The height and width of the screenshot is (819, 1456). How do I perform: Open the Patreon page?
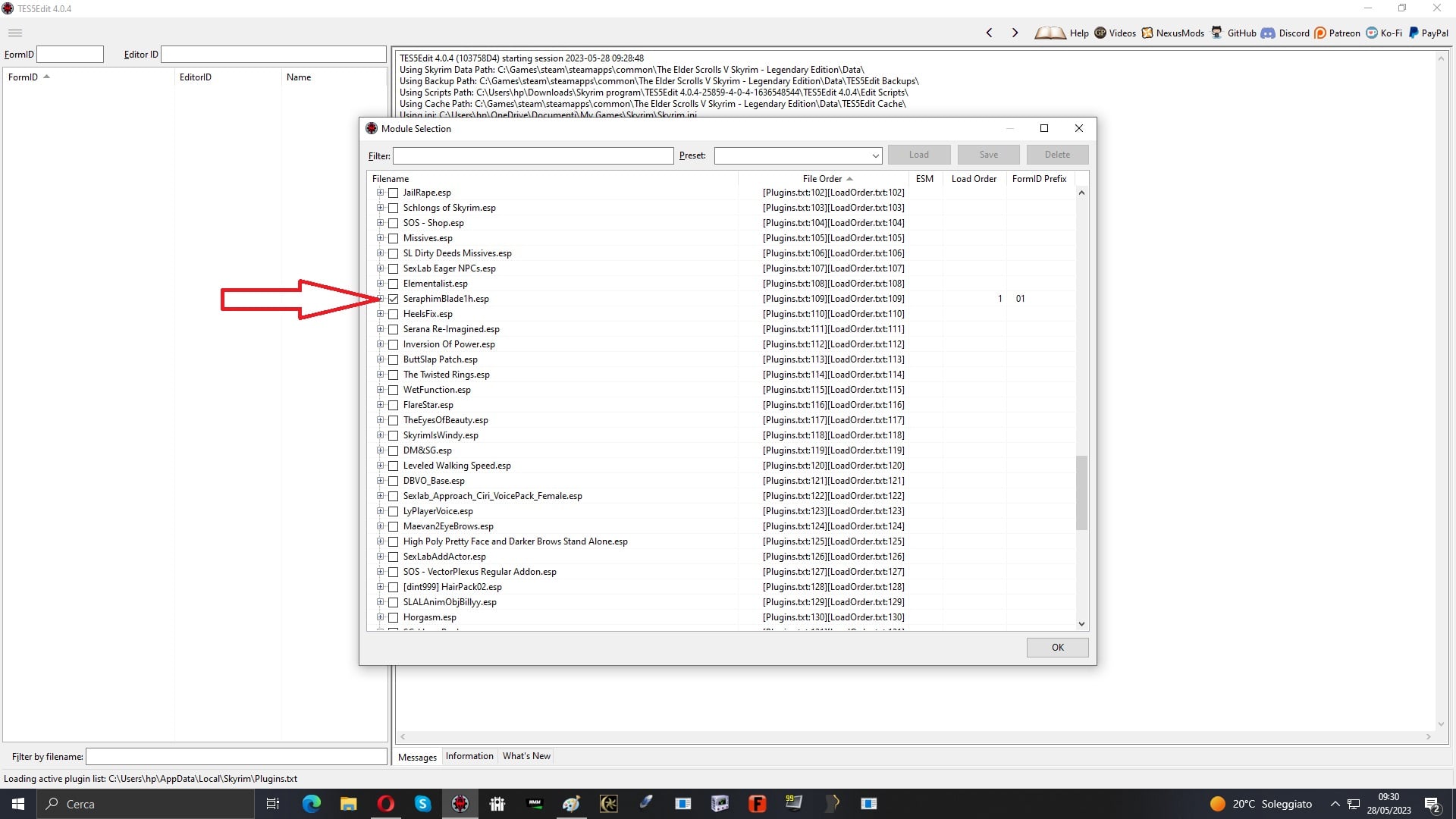click(x=1337, y=33)
